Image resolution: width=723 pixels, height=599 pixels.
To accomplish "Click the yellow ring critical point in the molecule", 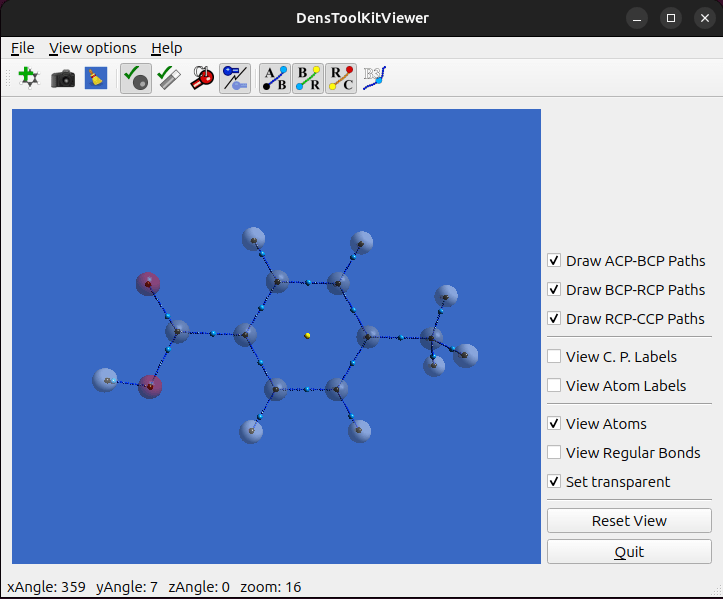I will 308,336.
